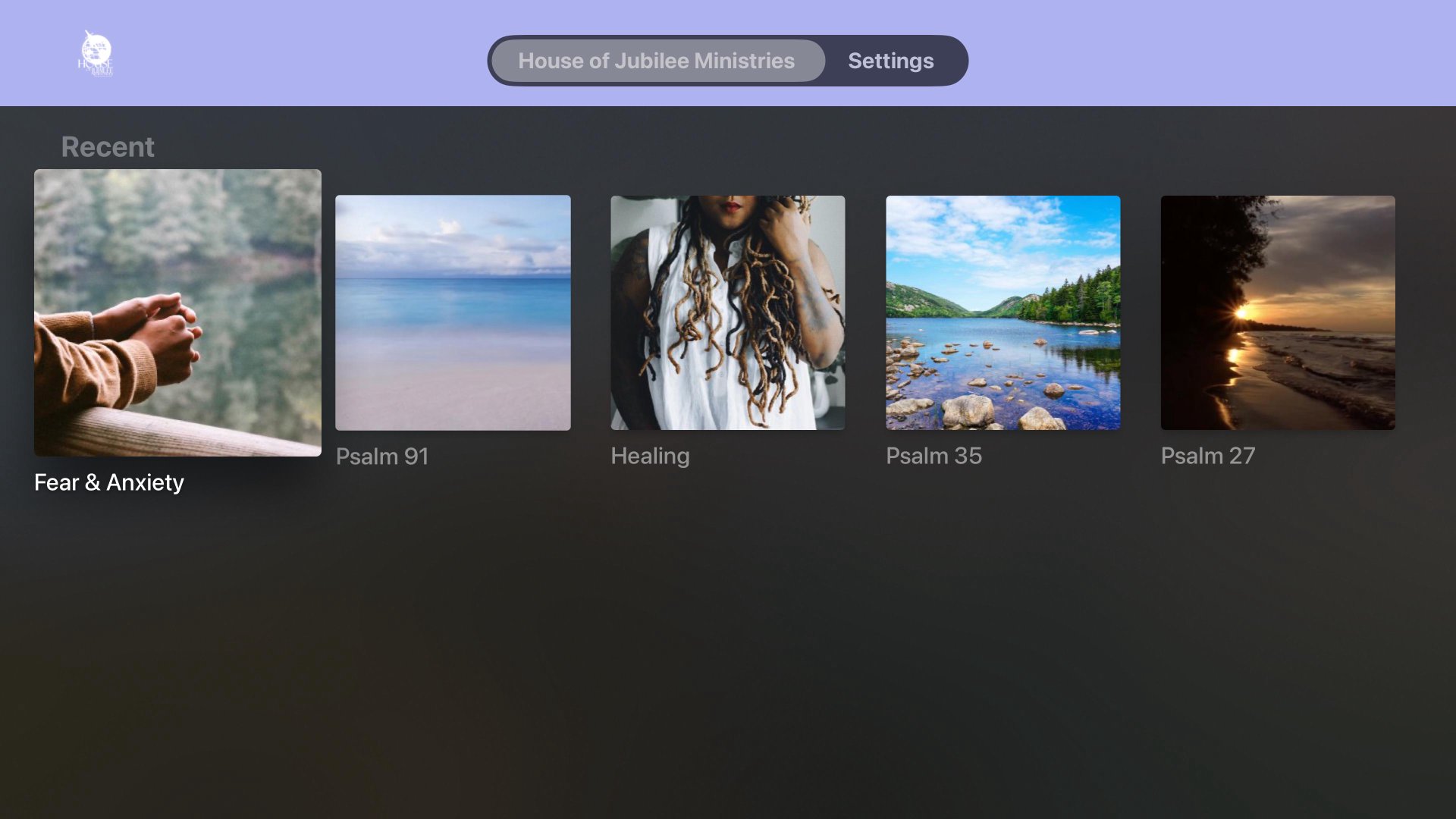Click the Recent section heading

click(x=108, y=146)
